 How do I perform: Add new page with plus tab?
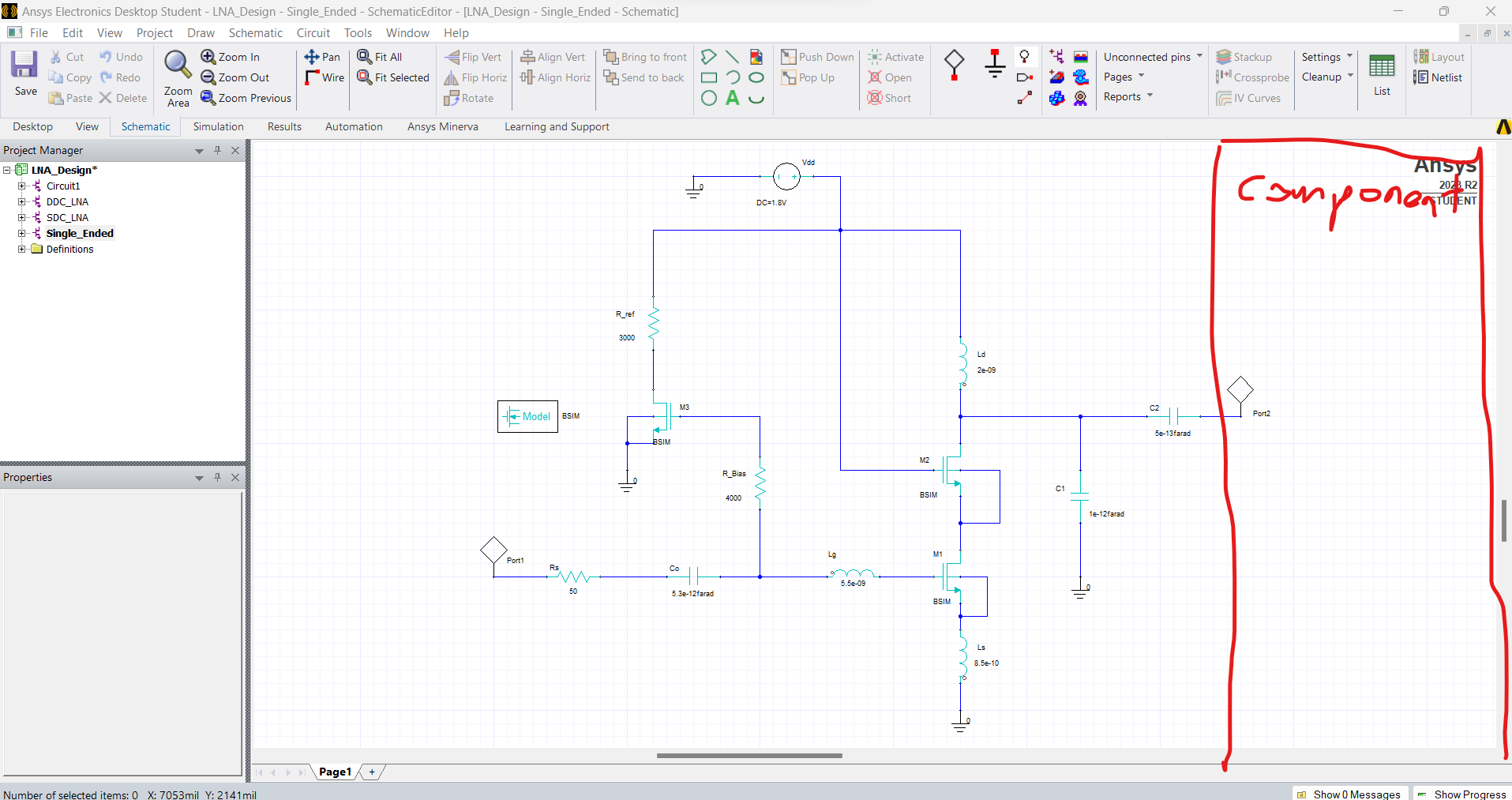(x=372, y=772)
